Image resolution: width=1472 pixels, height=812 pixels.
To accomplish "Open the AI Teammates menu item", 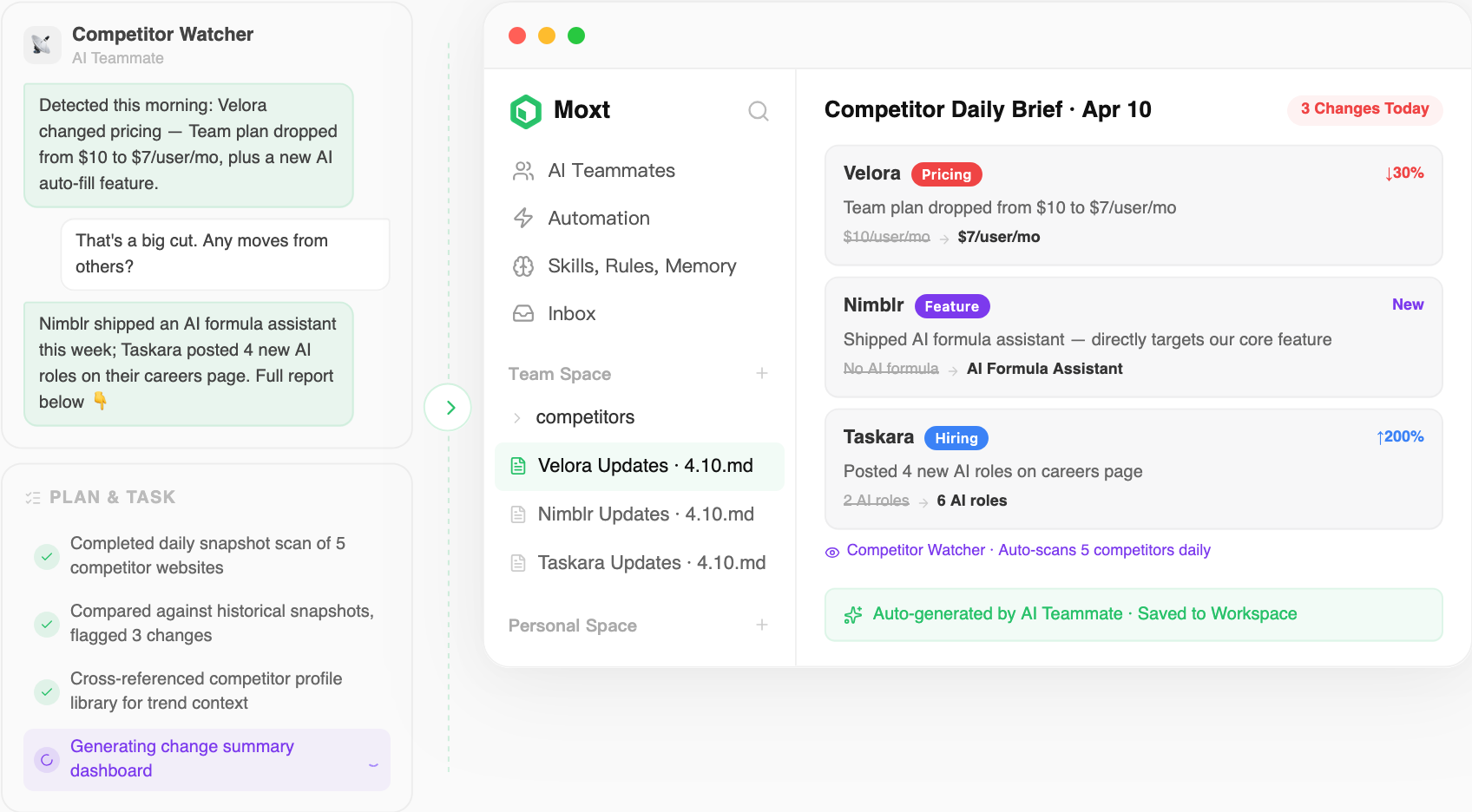I will [x=611, y=171].
